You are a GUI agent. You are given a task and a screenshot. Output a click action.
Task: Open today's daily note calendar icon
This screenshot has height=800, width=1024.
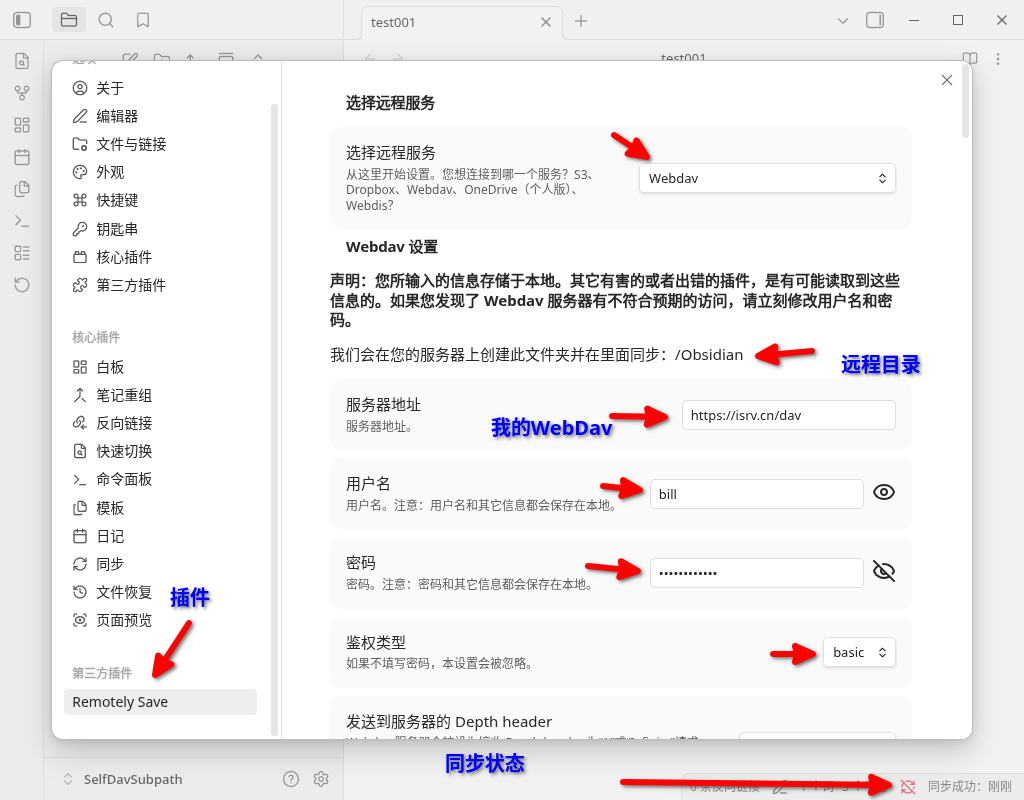point(22,157)
